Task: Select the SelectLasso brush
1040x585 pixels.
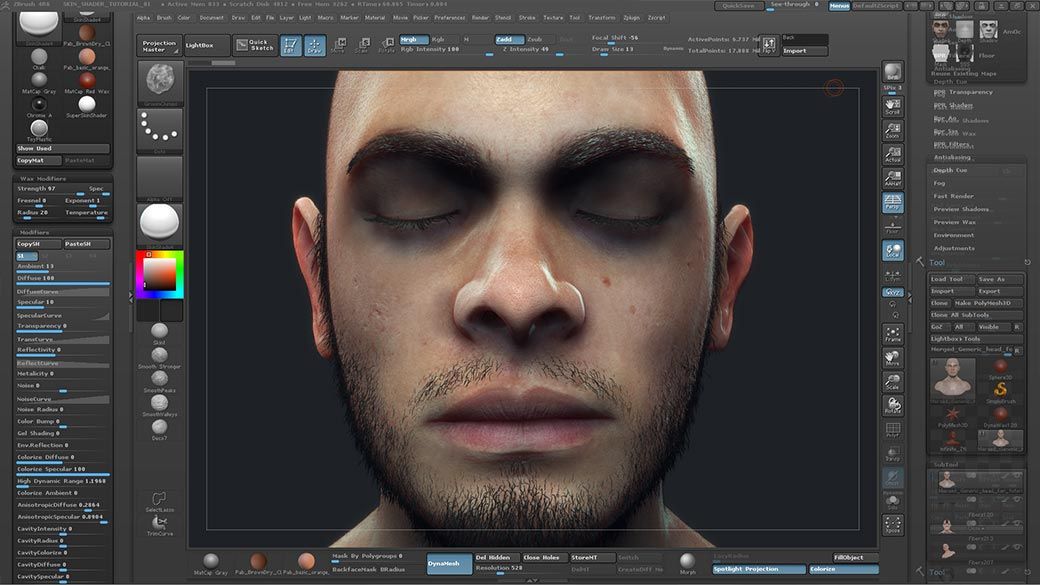Action: coord(159,502)
